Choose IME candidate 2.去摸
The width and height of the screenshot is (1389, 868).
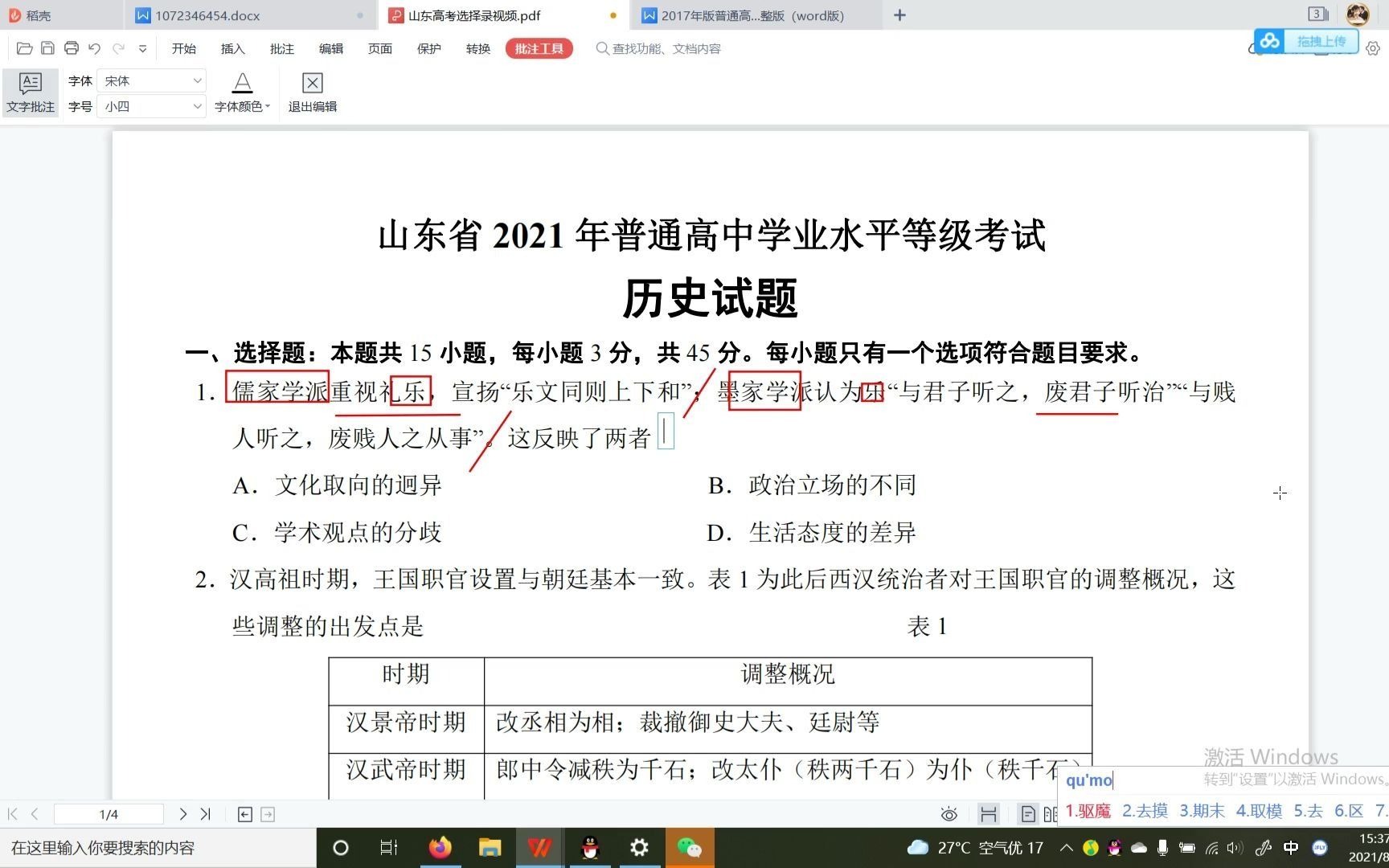coord(1145,811)
